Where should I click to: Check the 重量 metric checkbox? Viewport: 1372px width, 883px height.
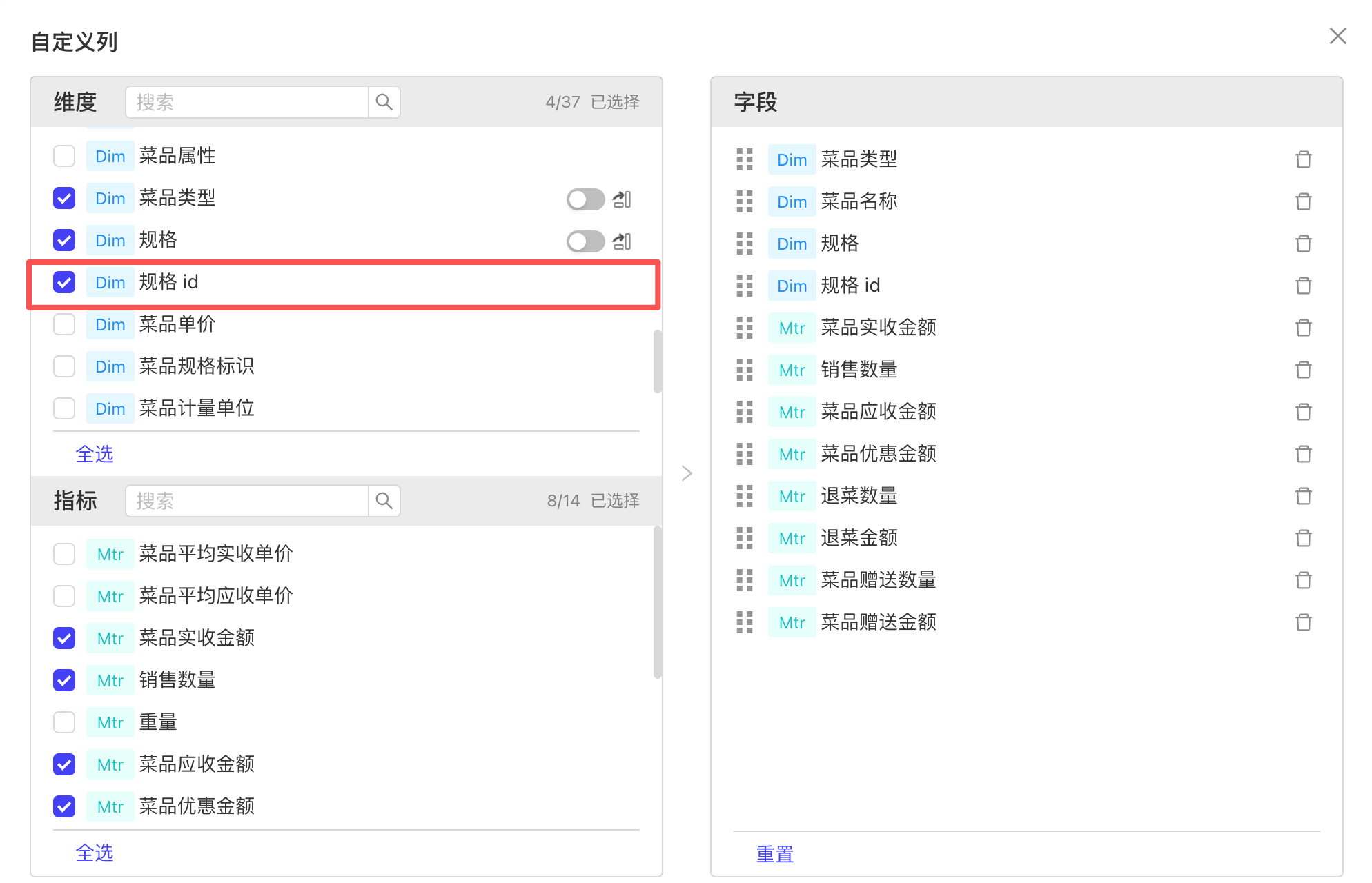pyautogui.click(x=64, y=722)
